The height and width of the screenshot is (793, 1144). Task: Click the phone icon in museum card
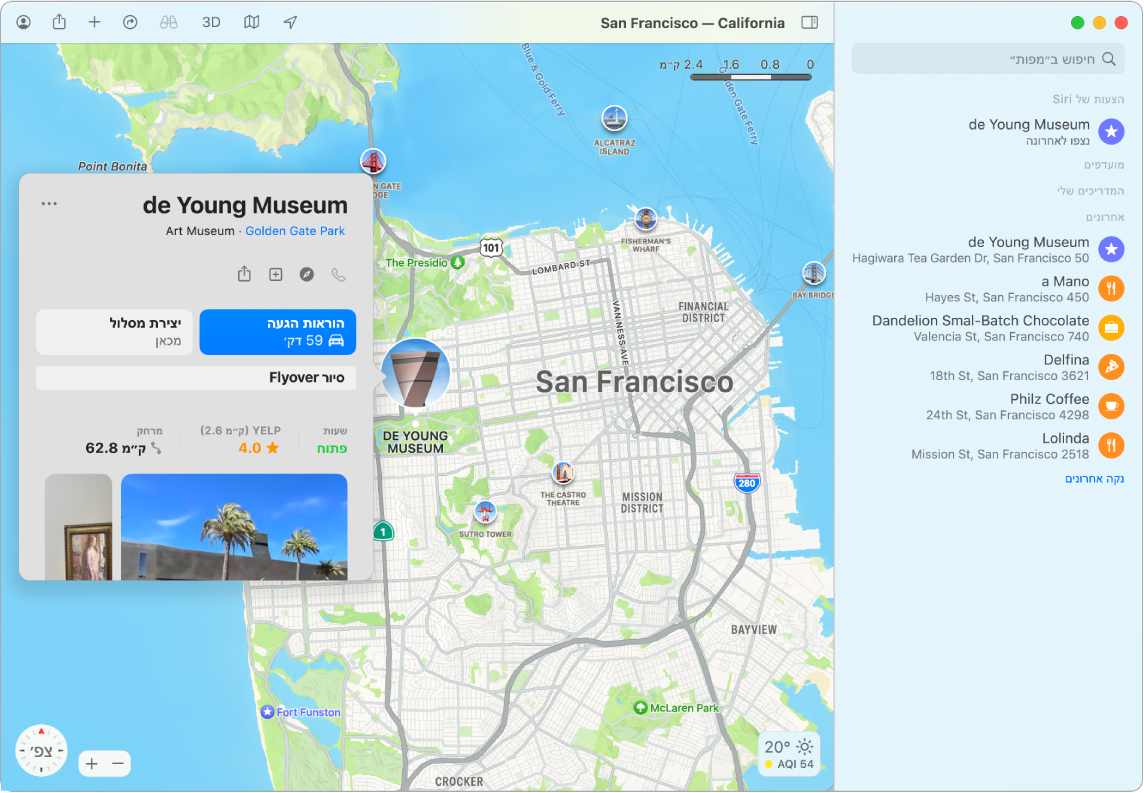coord(338,274)
